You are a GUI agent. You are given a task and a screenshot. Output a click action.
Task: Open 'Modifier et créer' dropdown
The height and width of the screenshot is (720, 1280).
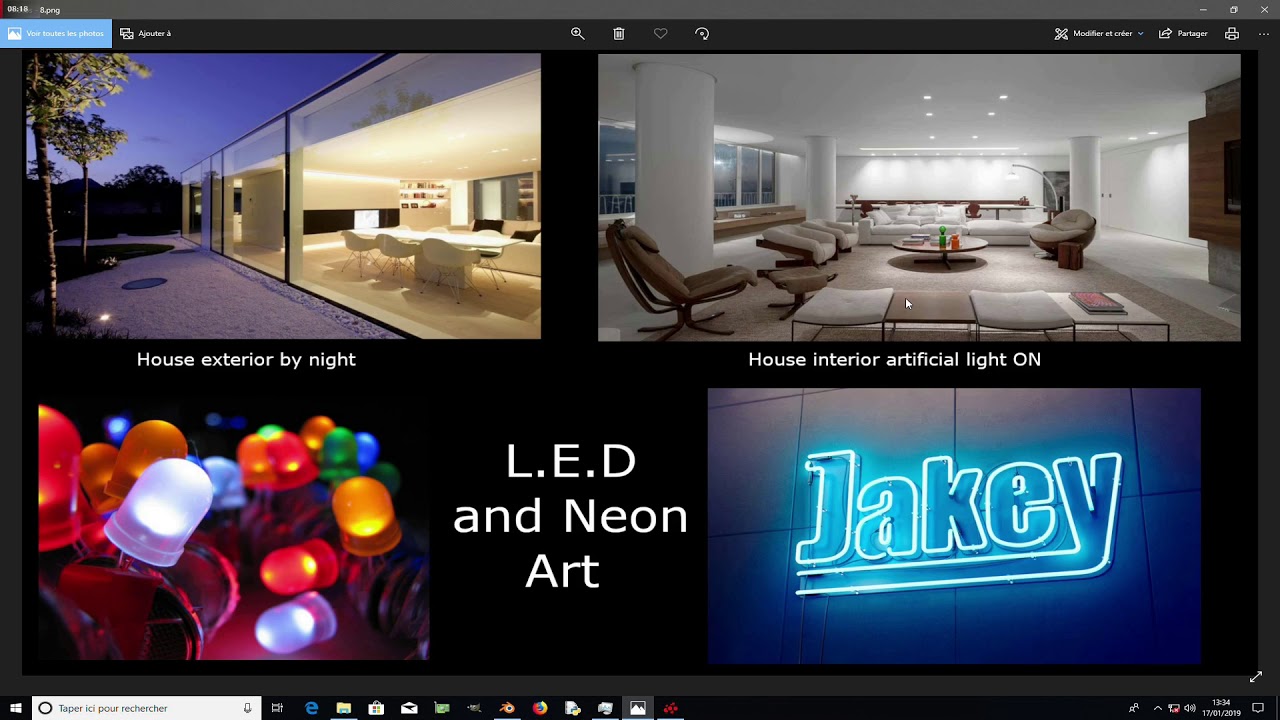[1099, 33]
